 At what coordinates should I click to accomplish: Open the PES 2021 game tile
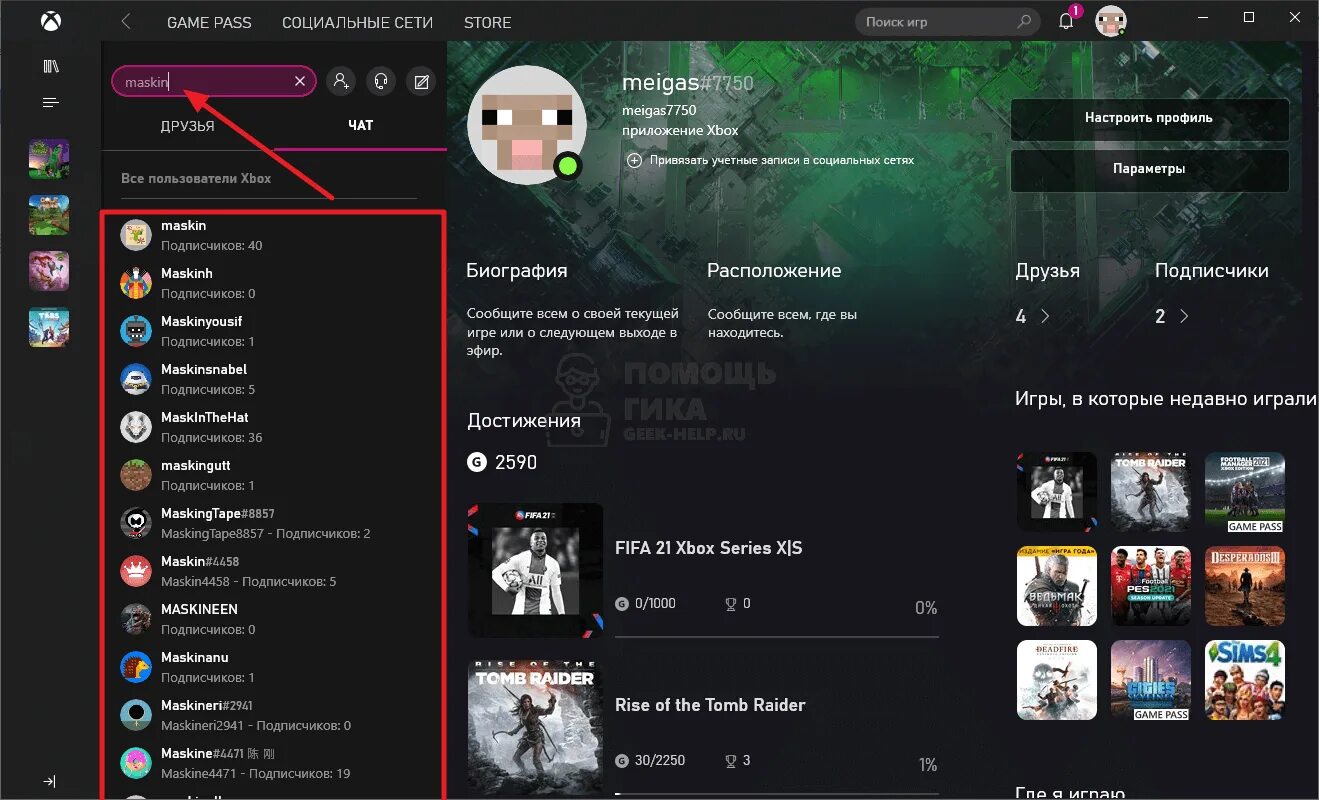[1151, 586]
